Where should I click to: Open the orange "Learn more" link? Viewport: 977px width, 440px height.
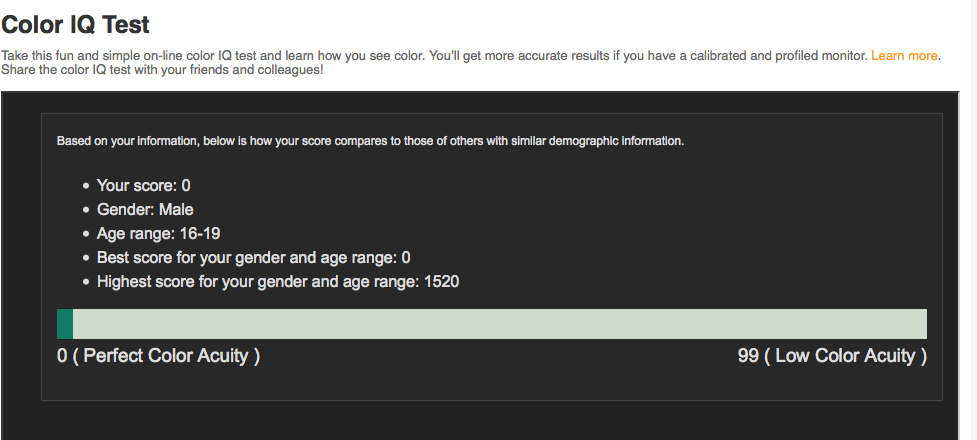click(904, 56)
